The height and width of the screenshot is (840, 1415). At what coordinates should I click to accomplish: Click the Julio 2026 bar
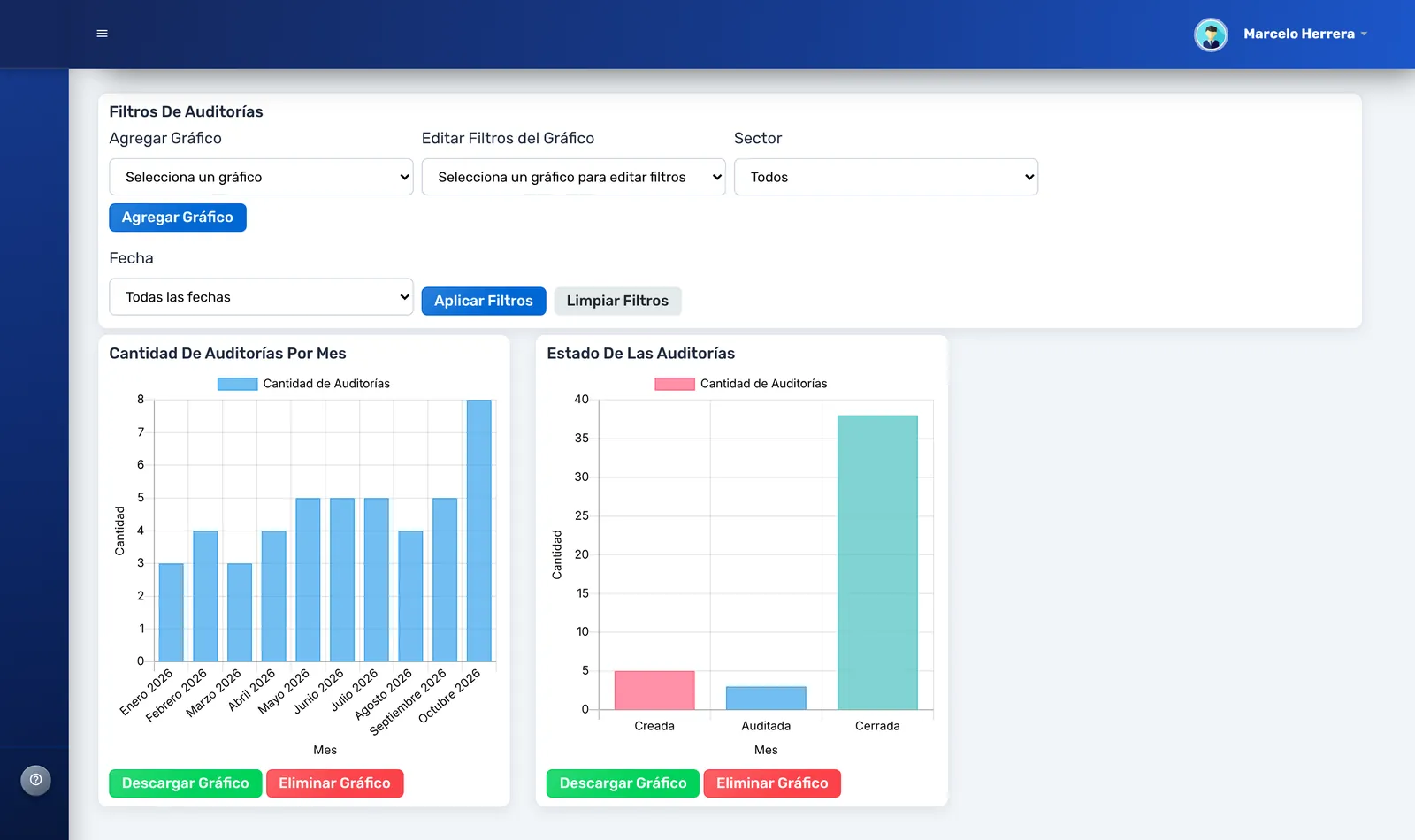pyautogui.click(x=377, y=580)
